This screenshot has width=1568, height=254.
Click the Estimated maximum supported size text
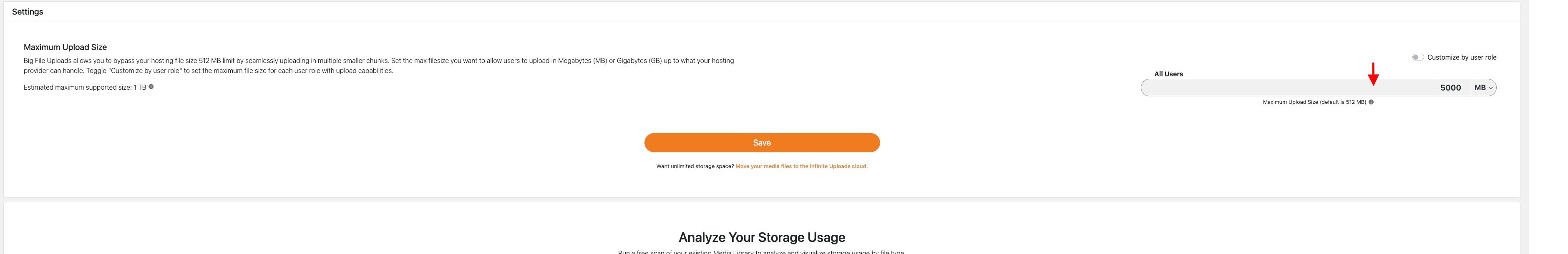pos(85,87)
